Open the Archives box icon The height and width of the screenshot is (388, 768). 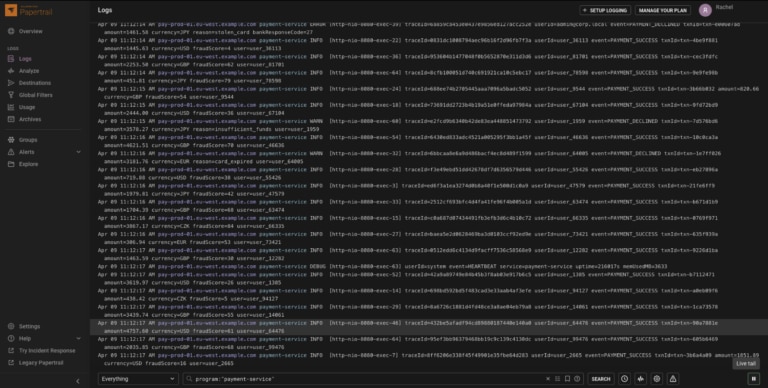tap(11, 119)
